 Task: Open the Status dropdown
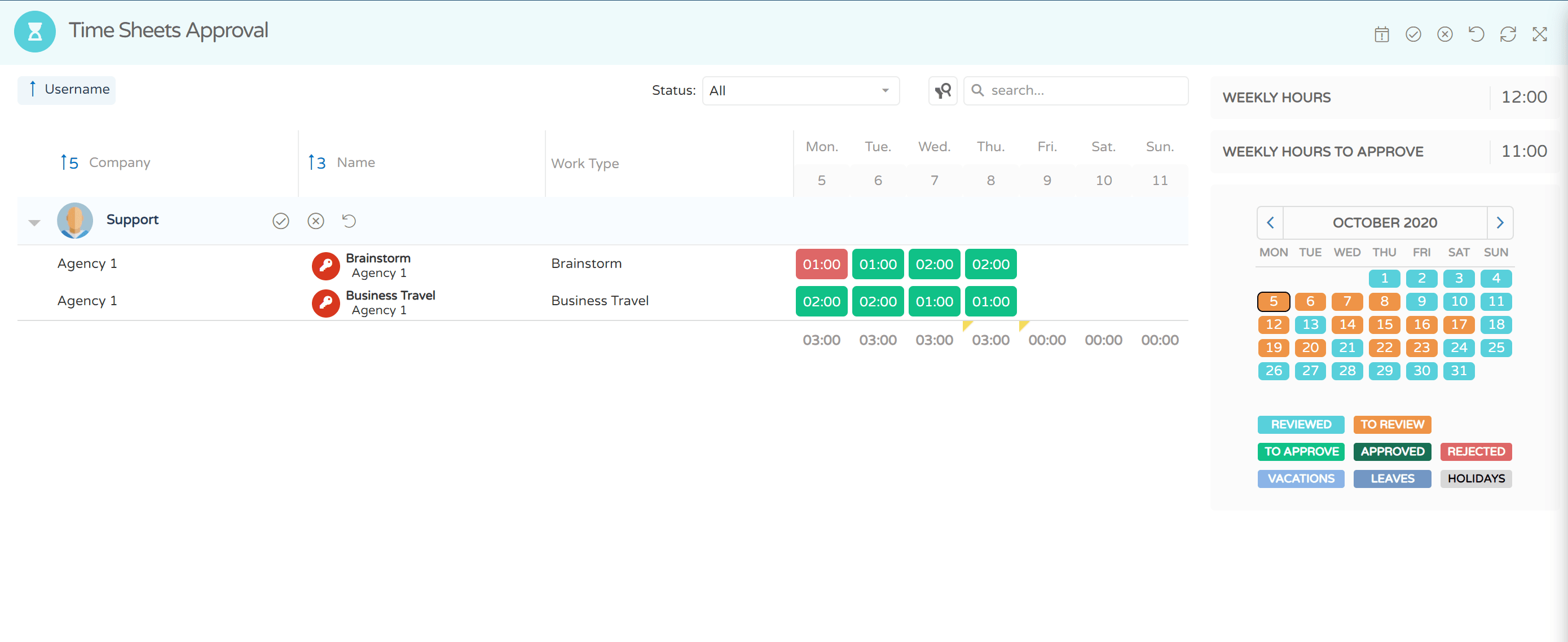pos(800,91)
